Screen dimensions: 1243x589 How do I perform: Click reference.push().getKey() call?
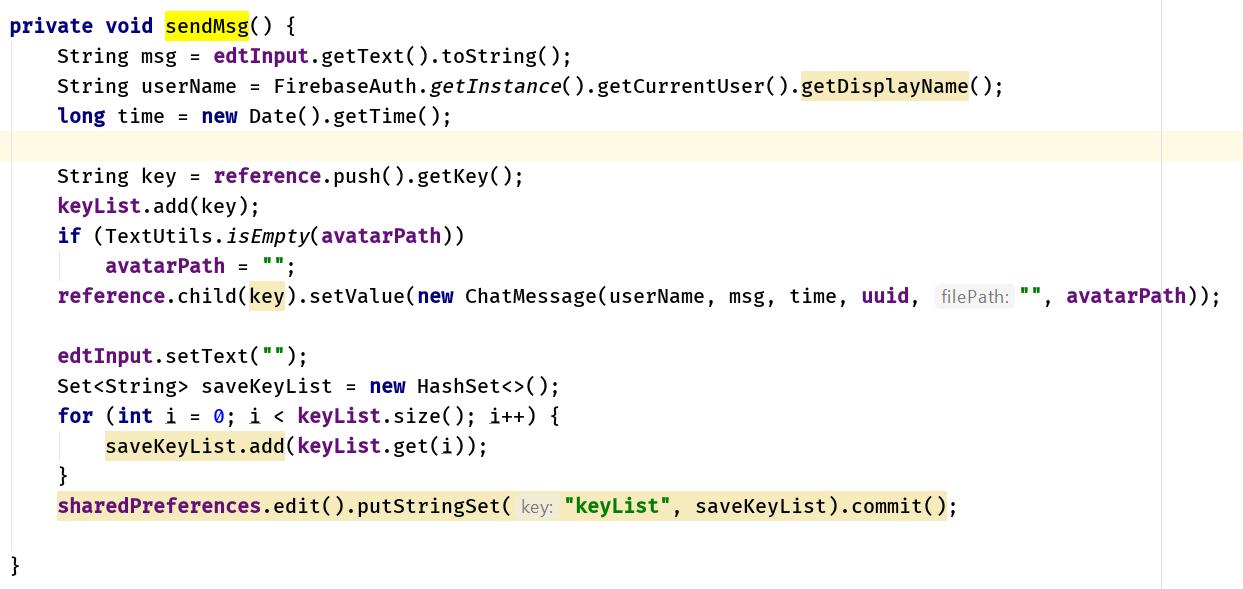tap(363, 176)
